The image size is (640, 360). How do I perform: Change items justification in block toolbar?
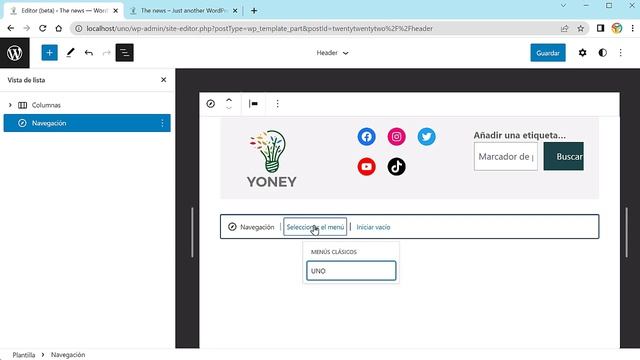pos(253,104)
